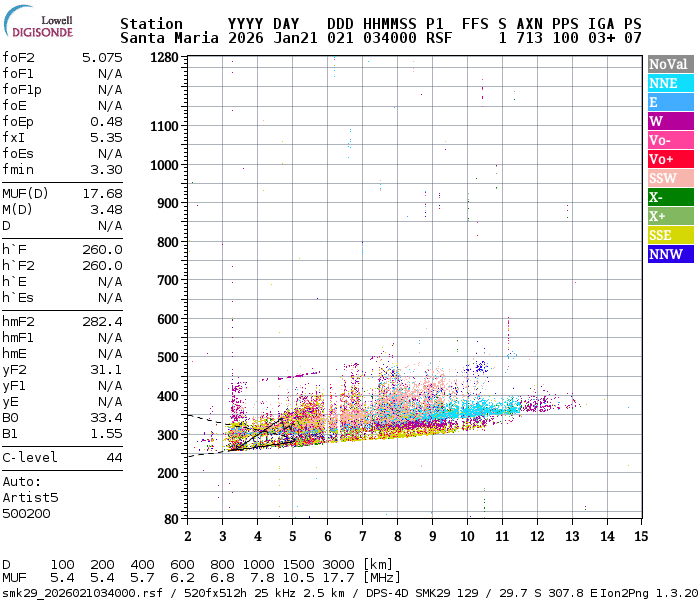This screenshot has height=600, width=700.
Task: Click the 2 MHz frequency axis label
Action: [188, 536]
